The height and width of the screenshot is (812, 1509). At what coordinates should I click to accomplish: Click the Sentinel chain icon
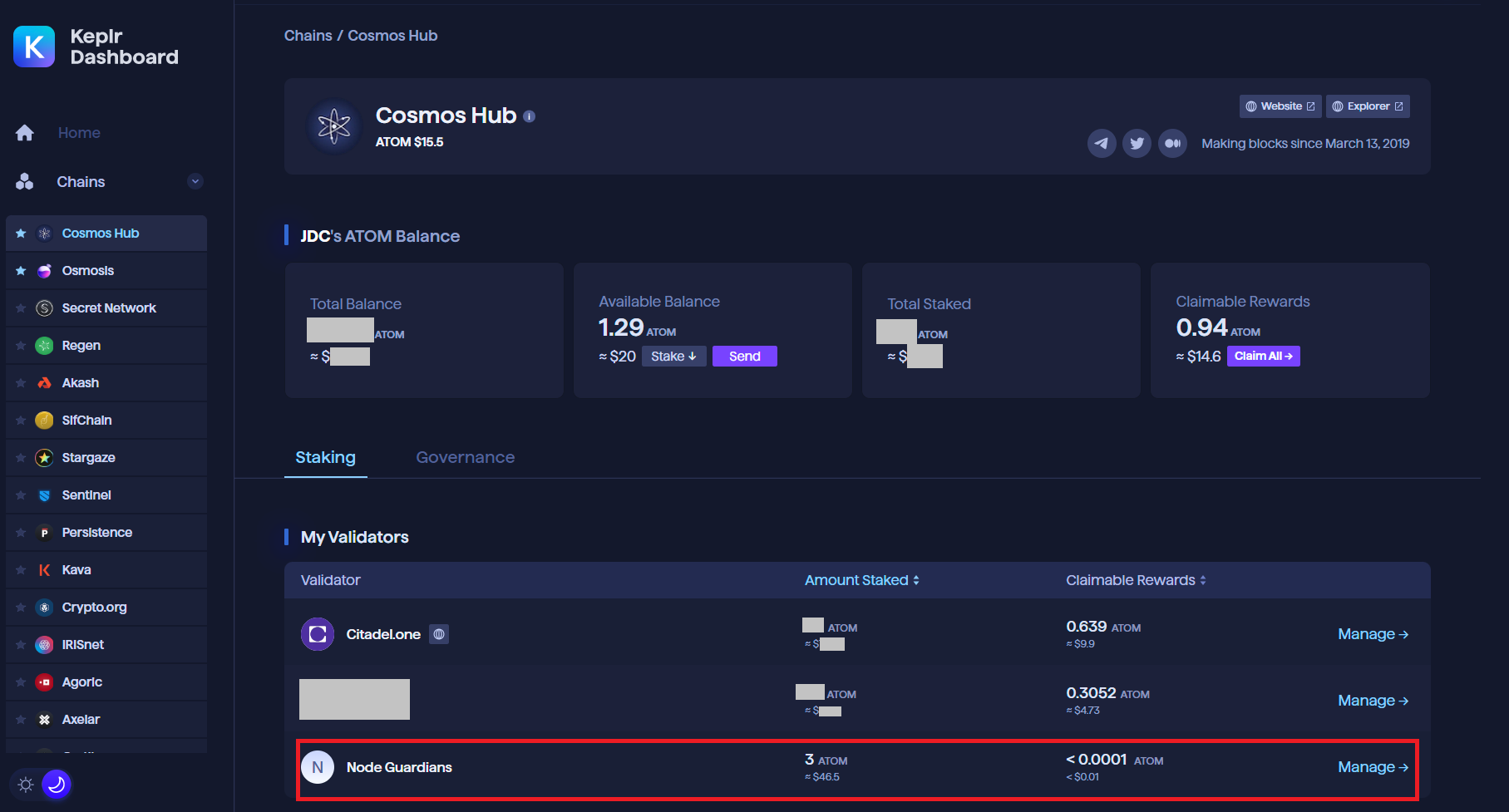[x=45, y=495]
